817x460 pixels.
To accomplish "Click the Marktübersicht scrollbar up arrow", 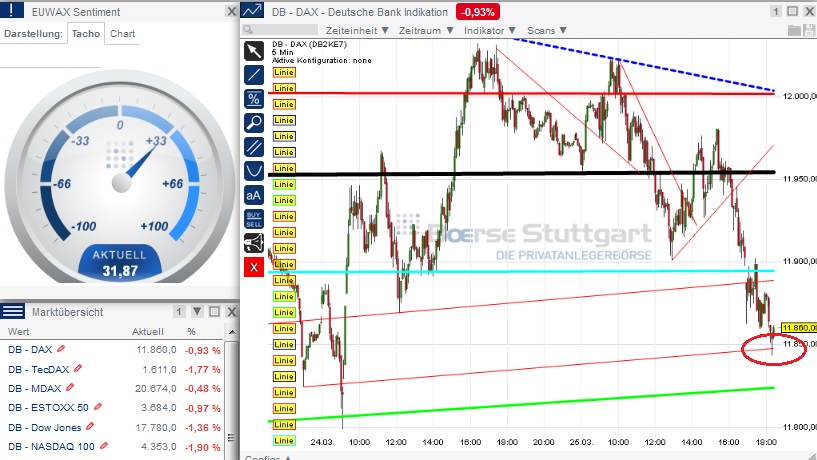I will 232,331.
